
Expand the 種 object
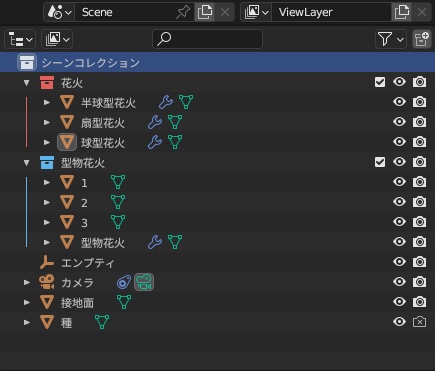coord(26,322)
